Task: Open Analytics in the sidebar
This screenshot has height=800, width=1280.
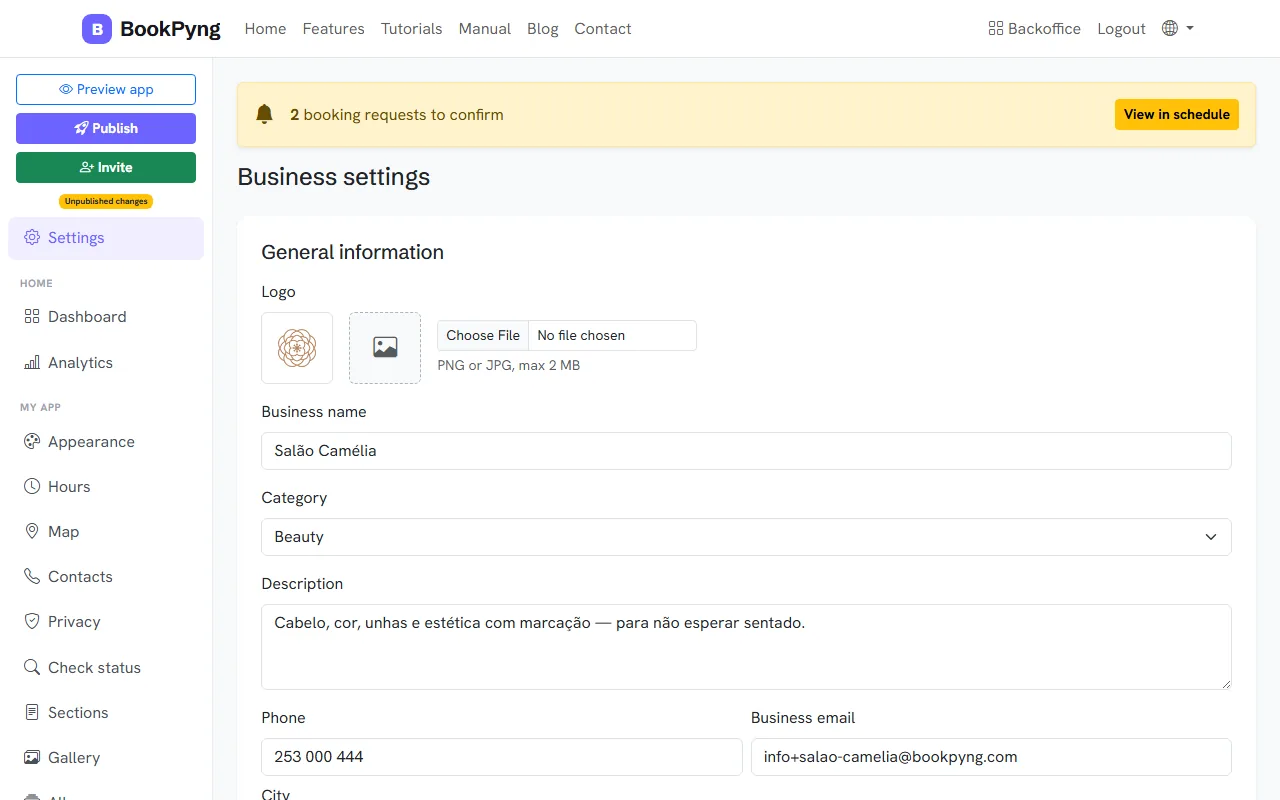Action: (106, 363)
